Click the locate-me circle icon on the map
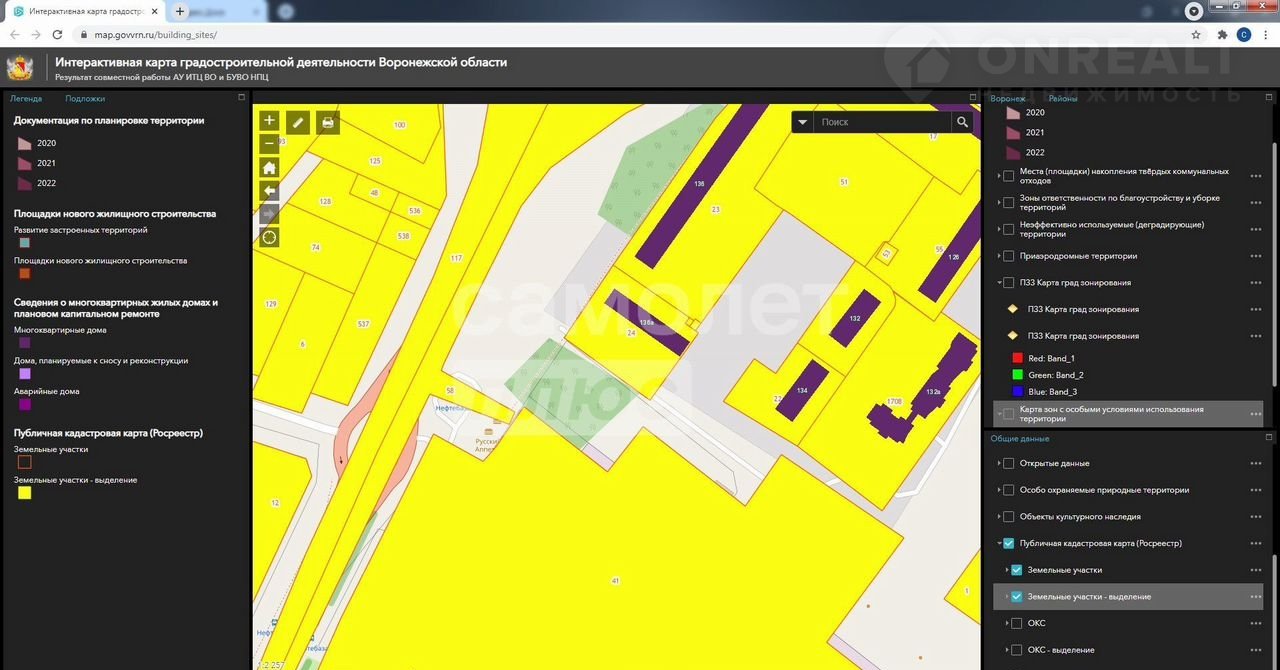The image size is (1280, 670). click(x=269, y=238)
